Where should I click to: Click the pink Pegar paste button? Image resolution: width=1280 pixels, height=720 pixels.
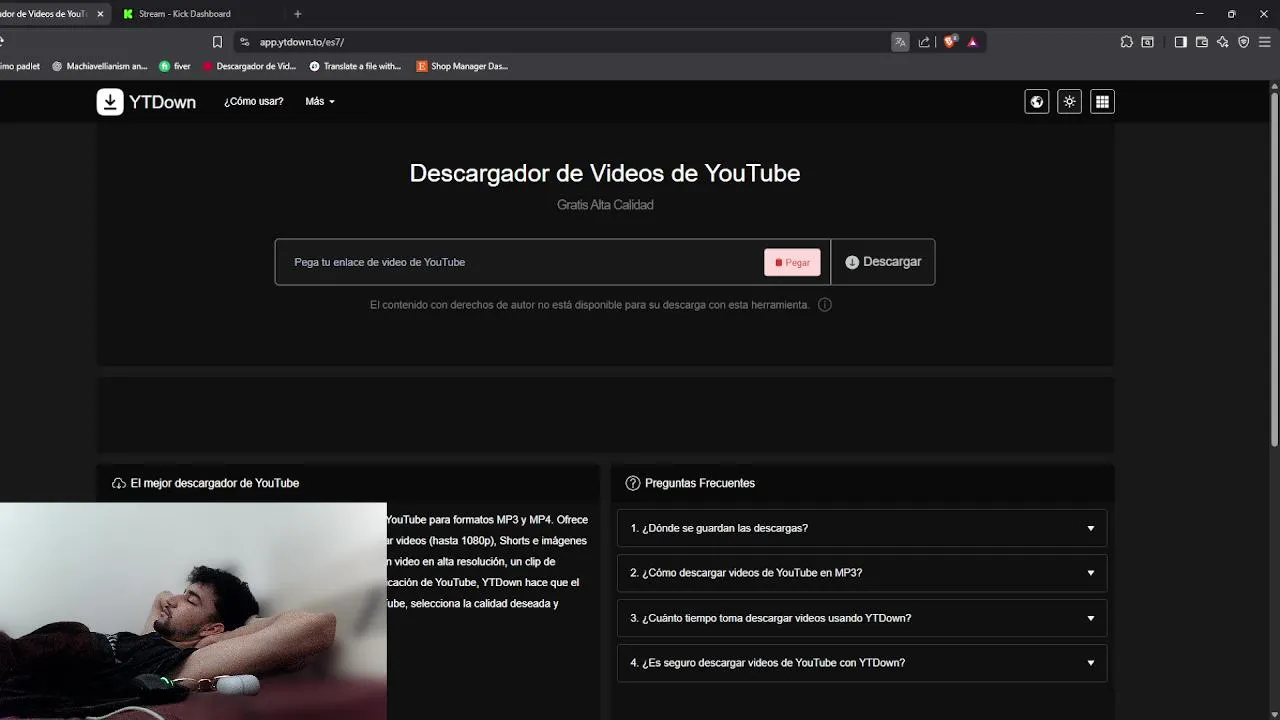click(x=792, y=262)
